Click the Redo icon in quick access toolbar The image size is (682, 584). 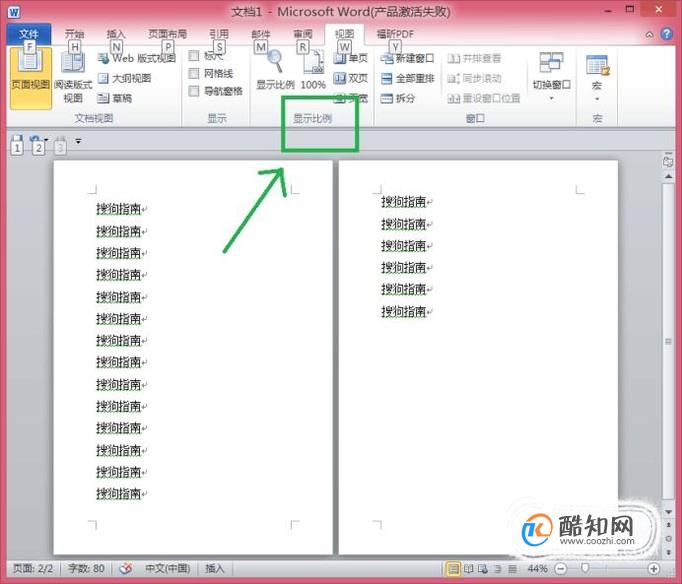[60, 140]
